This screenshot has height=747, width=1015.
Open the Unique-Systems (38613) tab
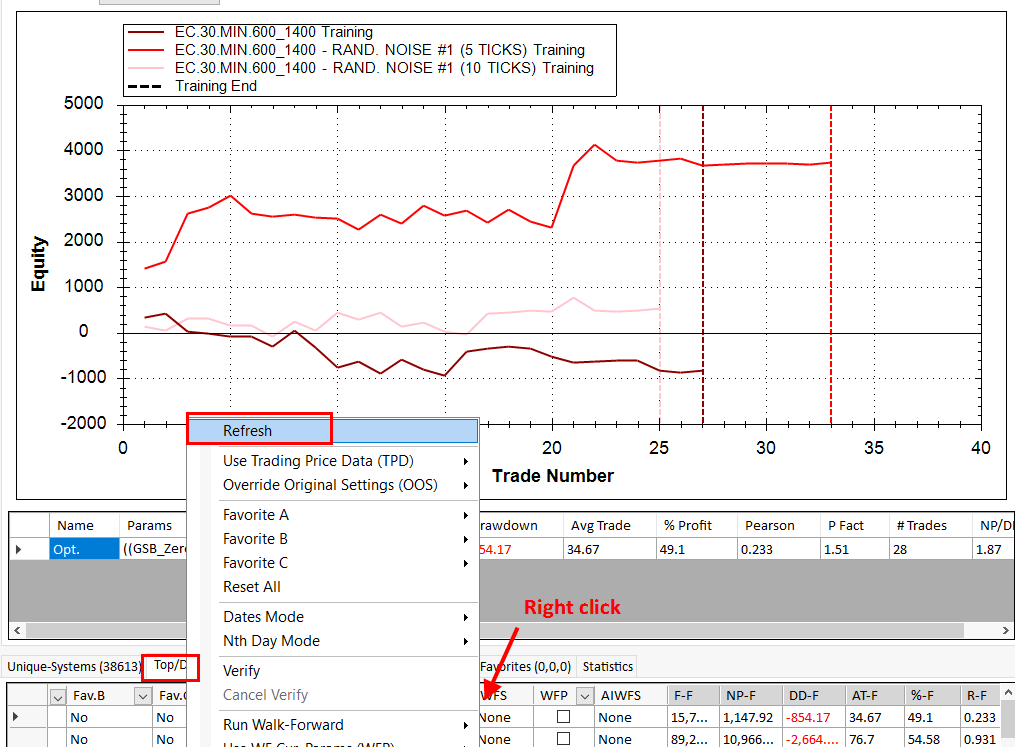(x=70, y=667)
